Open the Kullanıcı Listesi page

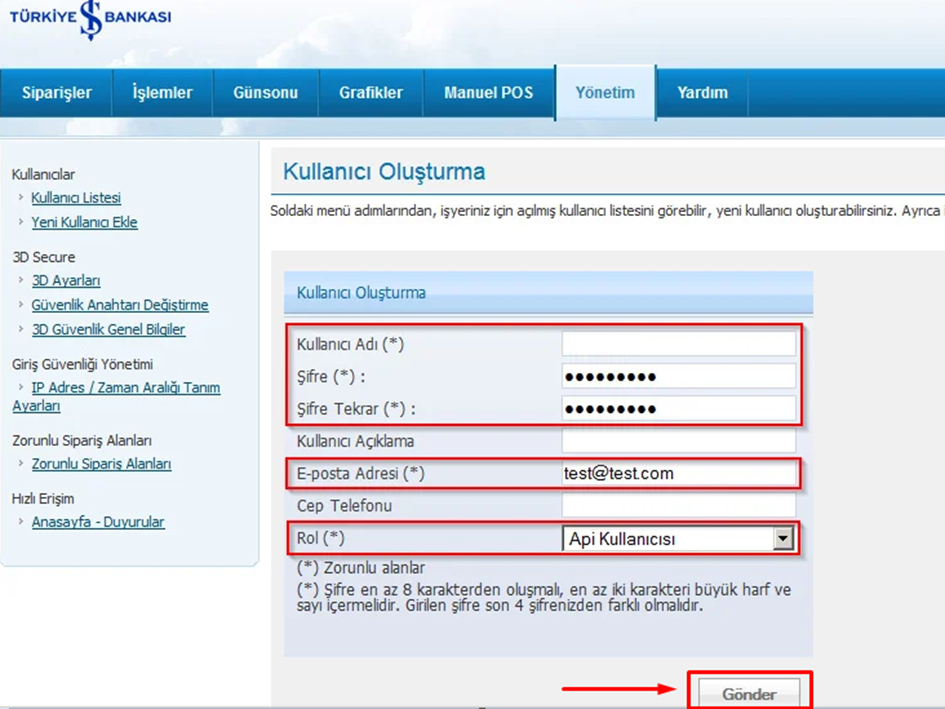click(77, 198)
